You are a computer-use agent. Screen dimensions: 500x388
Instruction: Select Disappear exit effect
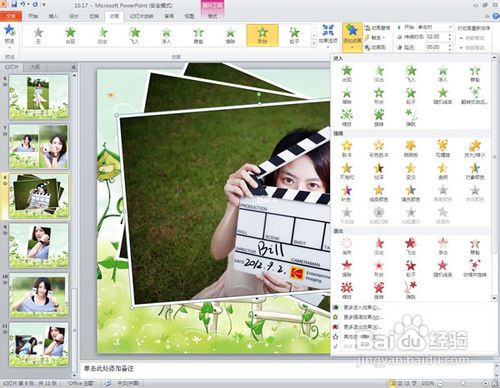(x=347, y=246)
